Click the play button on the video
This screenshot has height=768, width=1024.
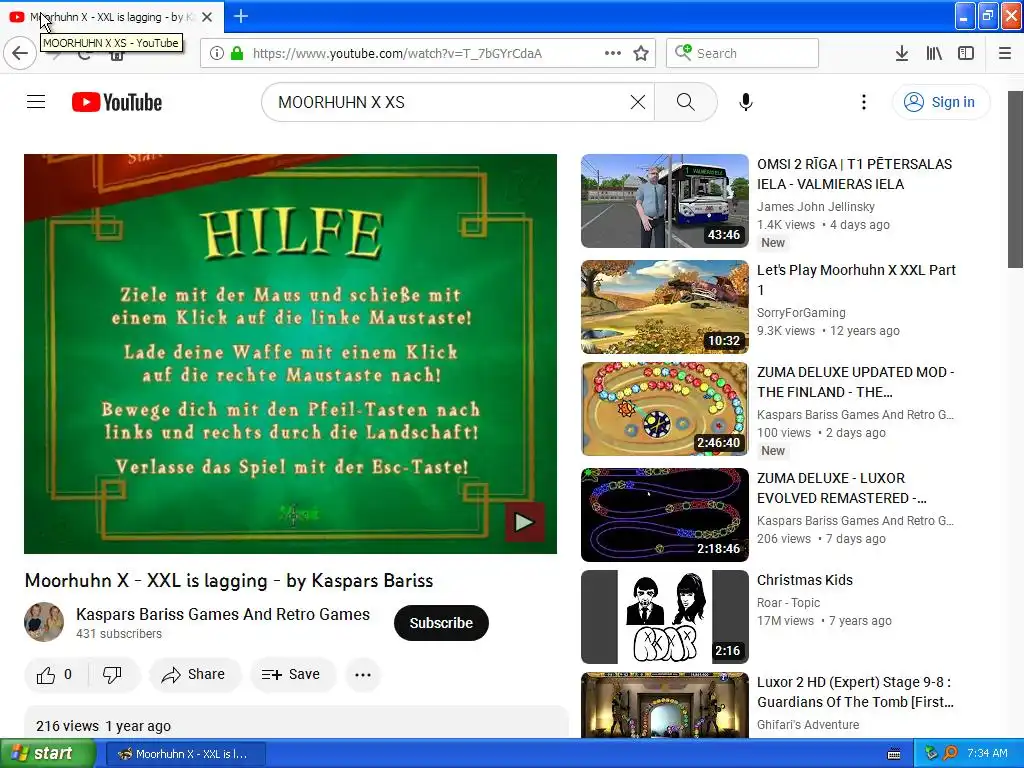coord(524,522)
